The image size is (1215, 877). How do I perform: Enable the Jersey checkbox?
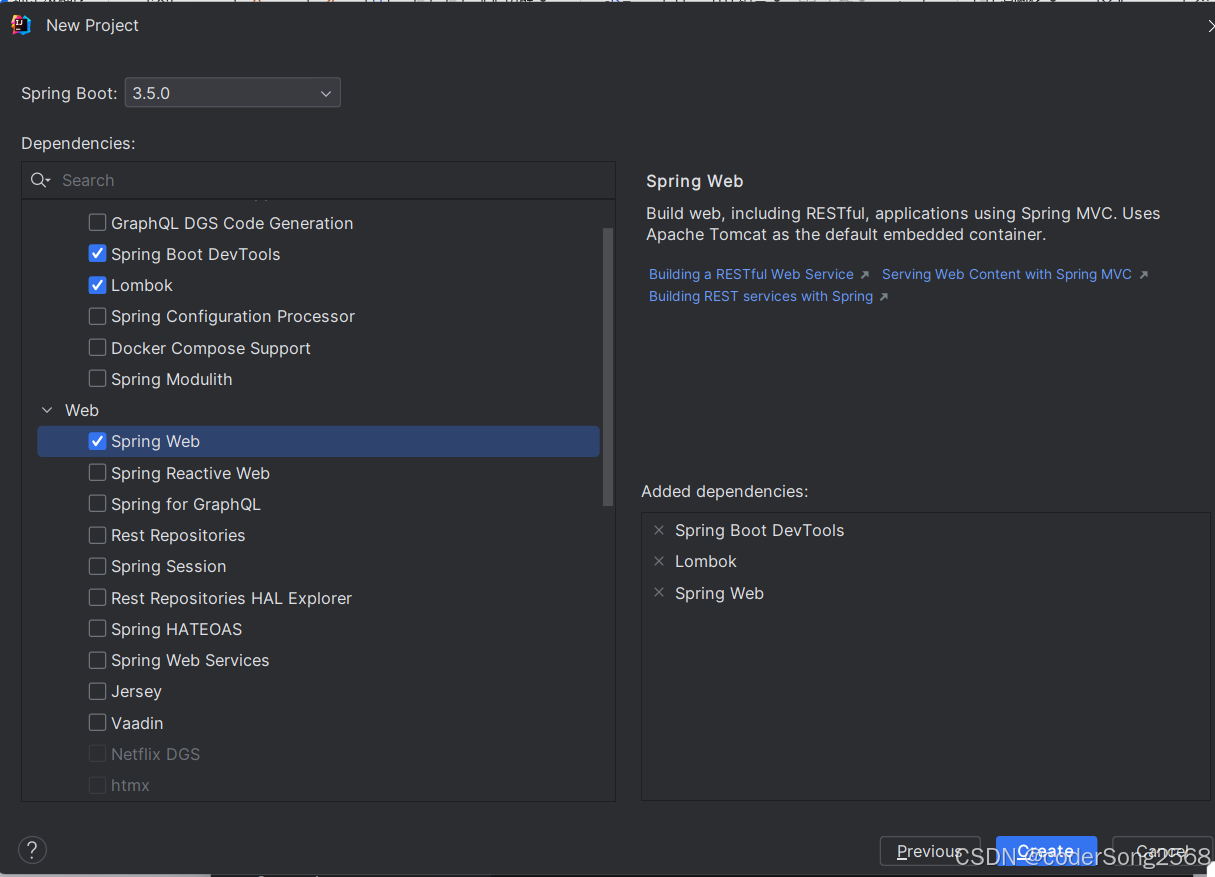(x=97, y=691)
